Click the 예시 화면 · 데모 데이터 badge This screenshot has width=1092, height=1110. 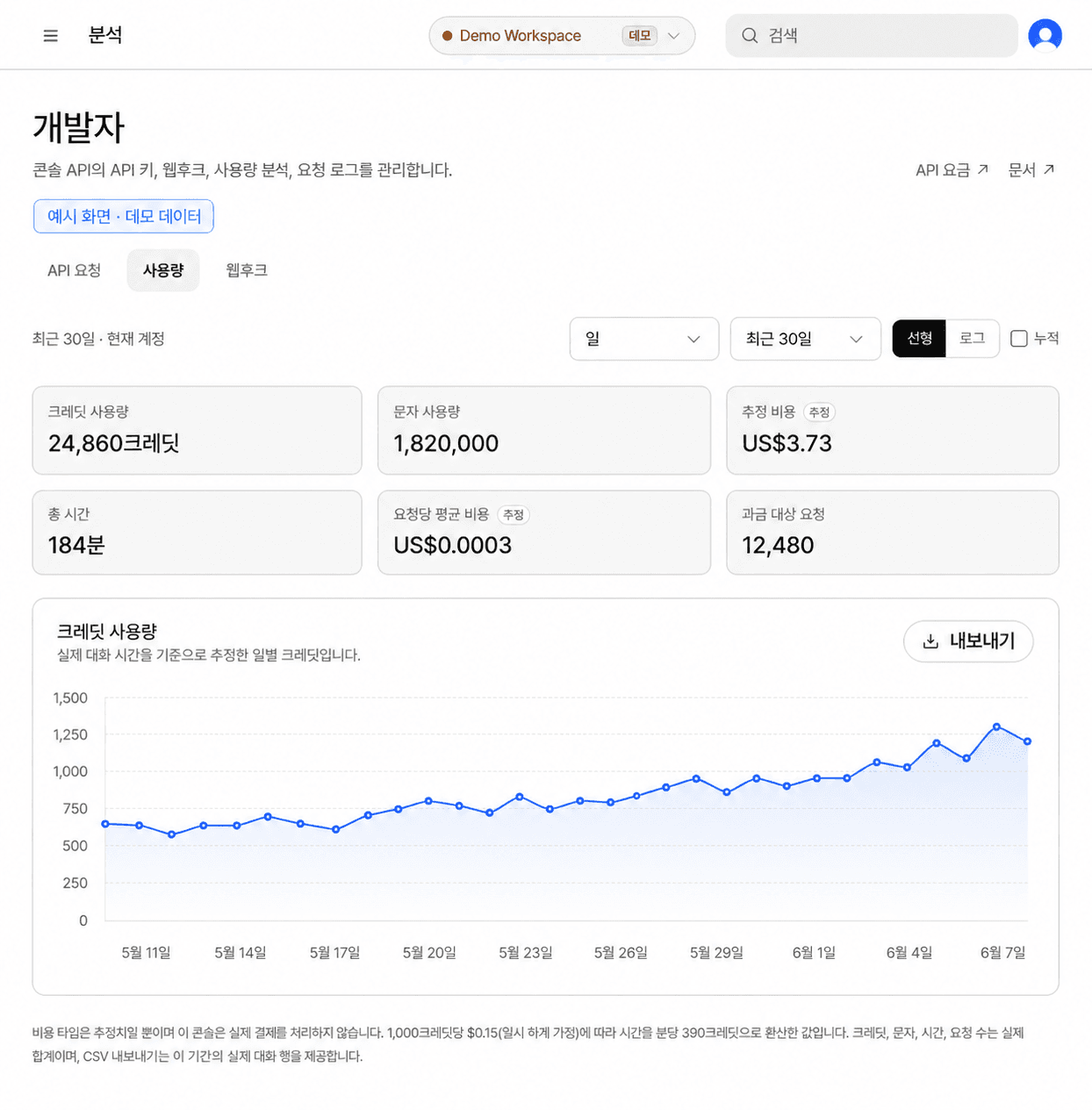[124, 217]
